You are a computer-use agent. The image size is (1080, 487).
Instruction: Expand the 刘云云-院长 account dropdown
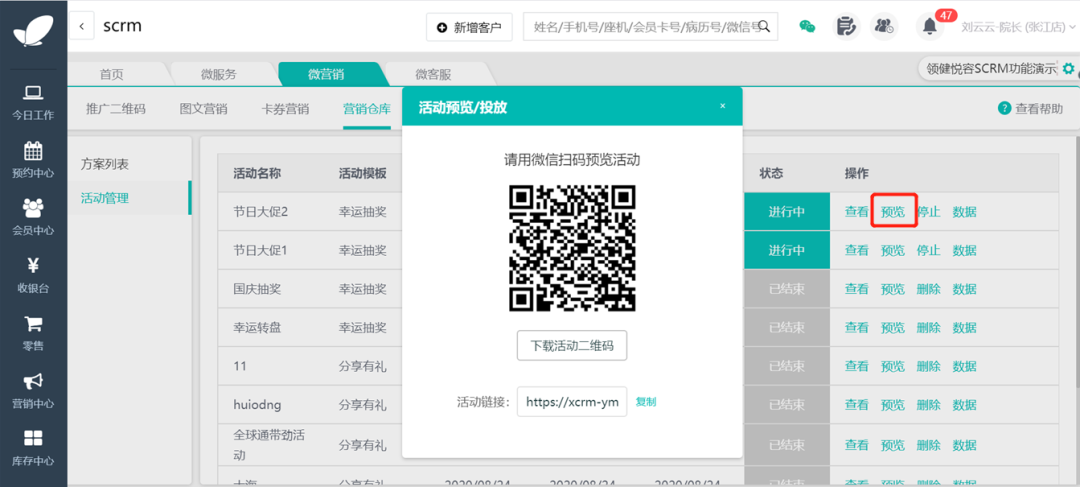point(1018,28)
